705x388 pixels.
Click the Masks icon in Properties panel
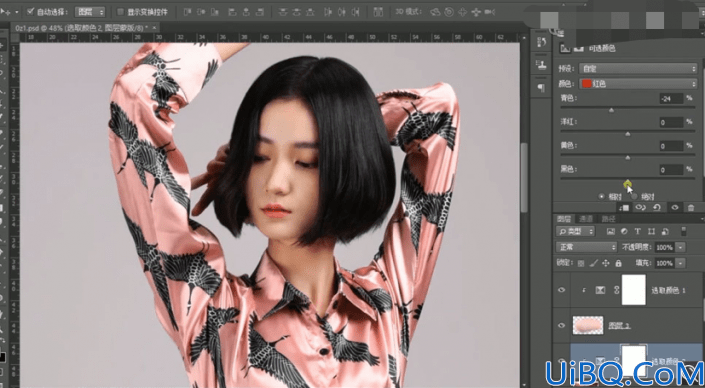pos(579,48)
